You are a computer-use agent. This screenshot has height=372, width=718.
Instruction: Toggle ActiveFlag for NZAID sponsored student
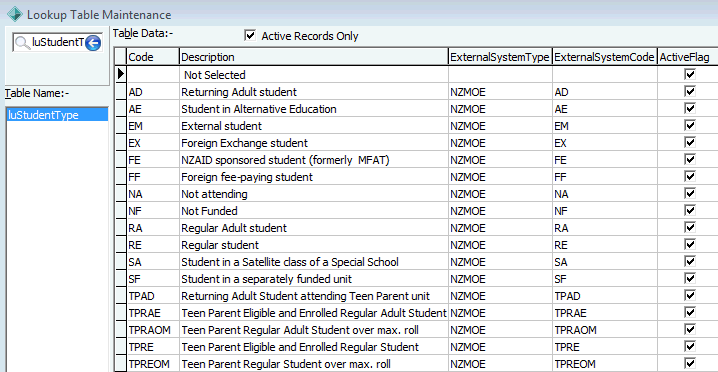(690, 159)
